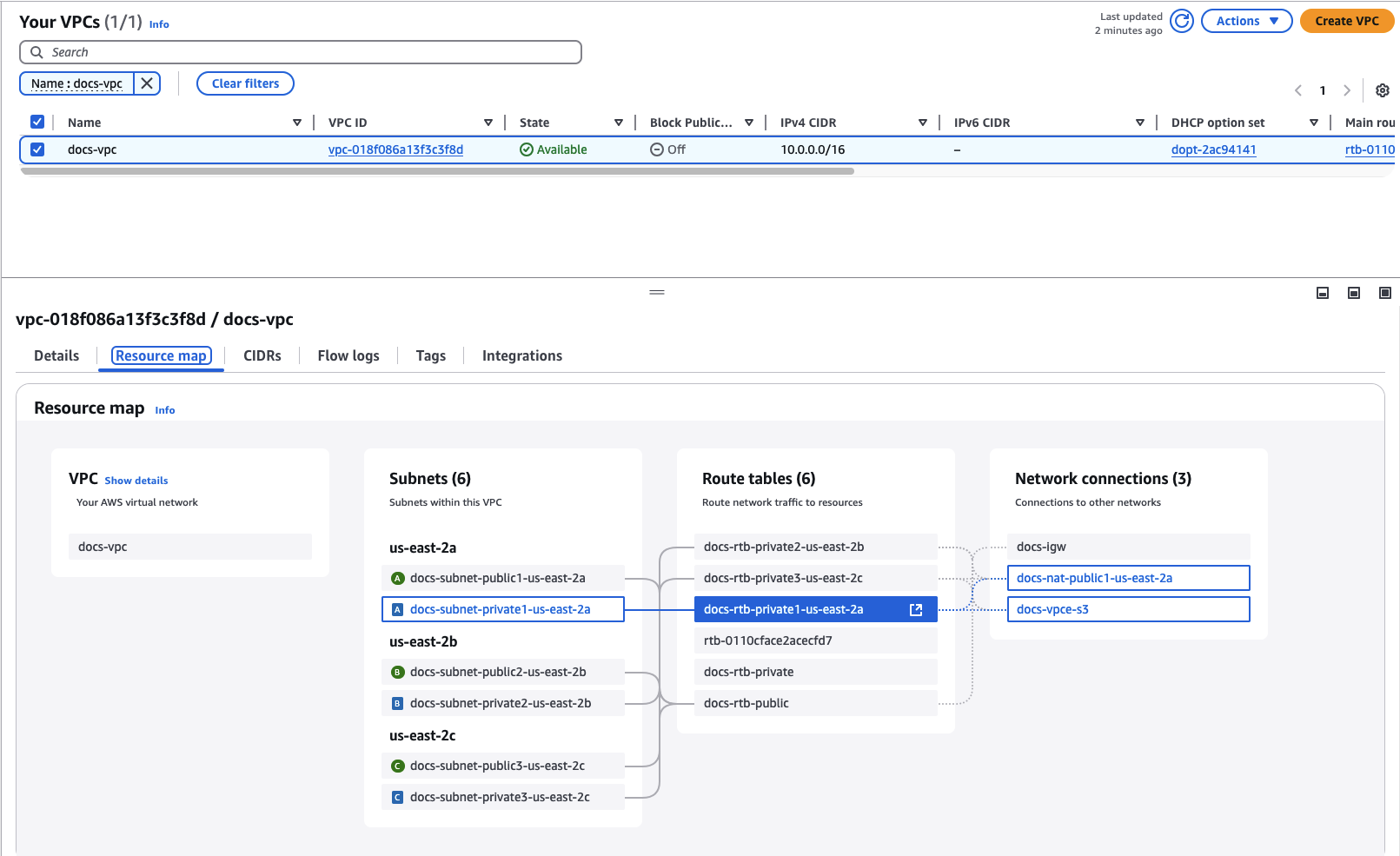Click the search magnifier icon

(x=36, y=52)
